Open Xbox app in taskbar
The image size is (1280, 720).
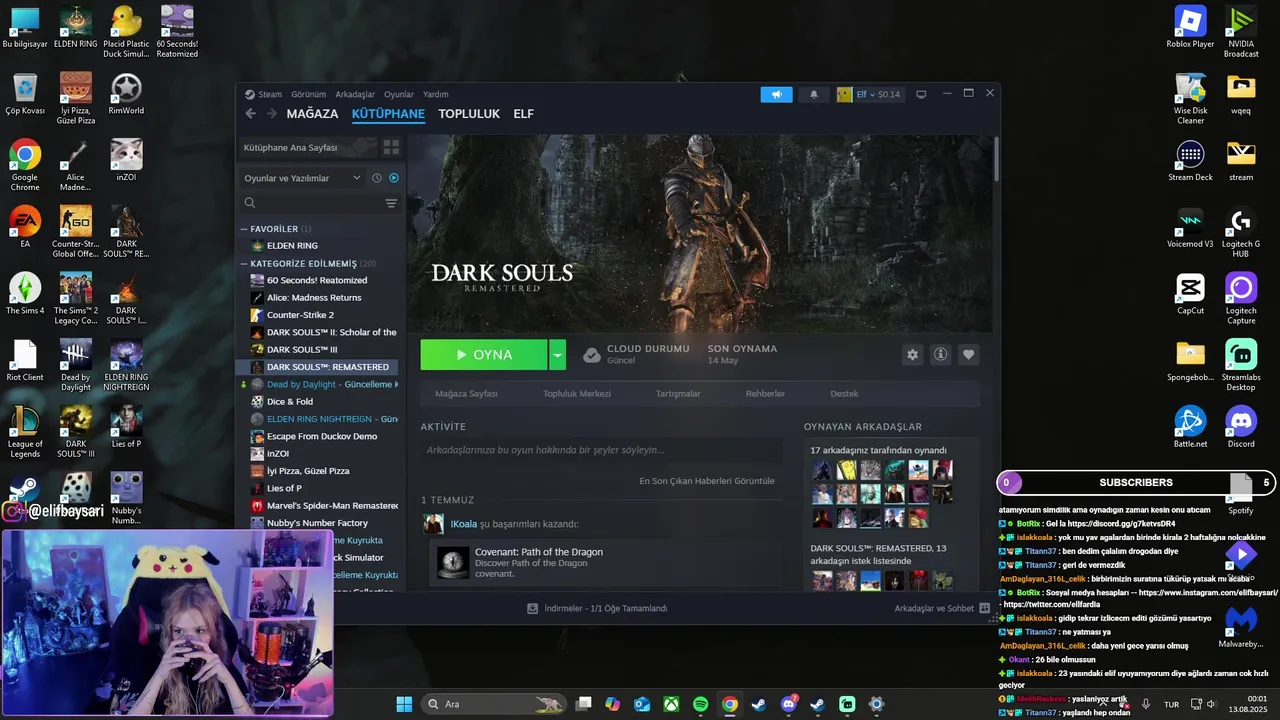click(x=671, y=704)
